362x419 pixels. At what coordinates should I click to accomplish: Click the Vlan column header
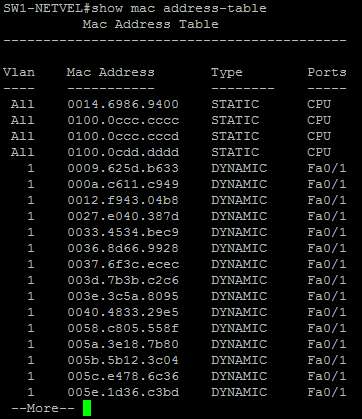[19, 72]
